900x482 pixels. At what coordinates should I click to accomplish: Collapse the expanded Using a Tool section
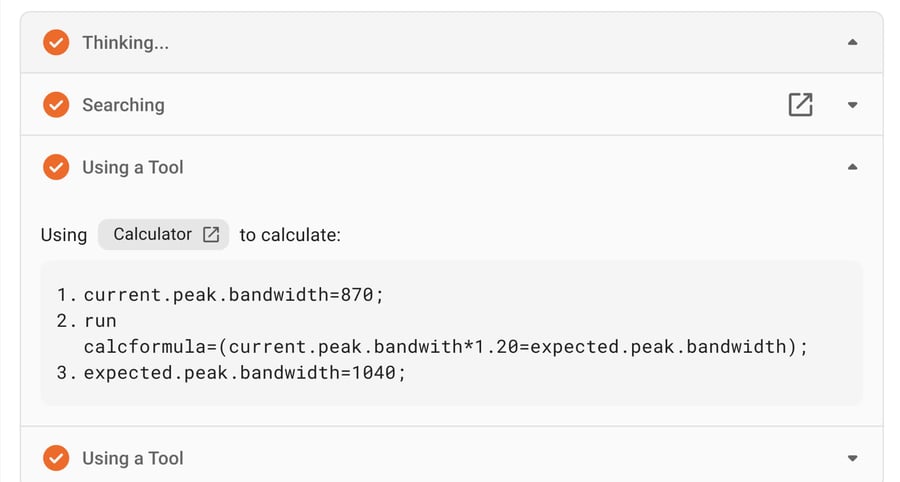(852, 167)
